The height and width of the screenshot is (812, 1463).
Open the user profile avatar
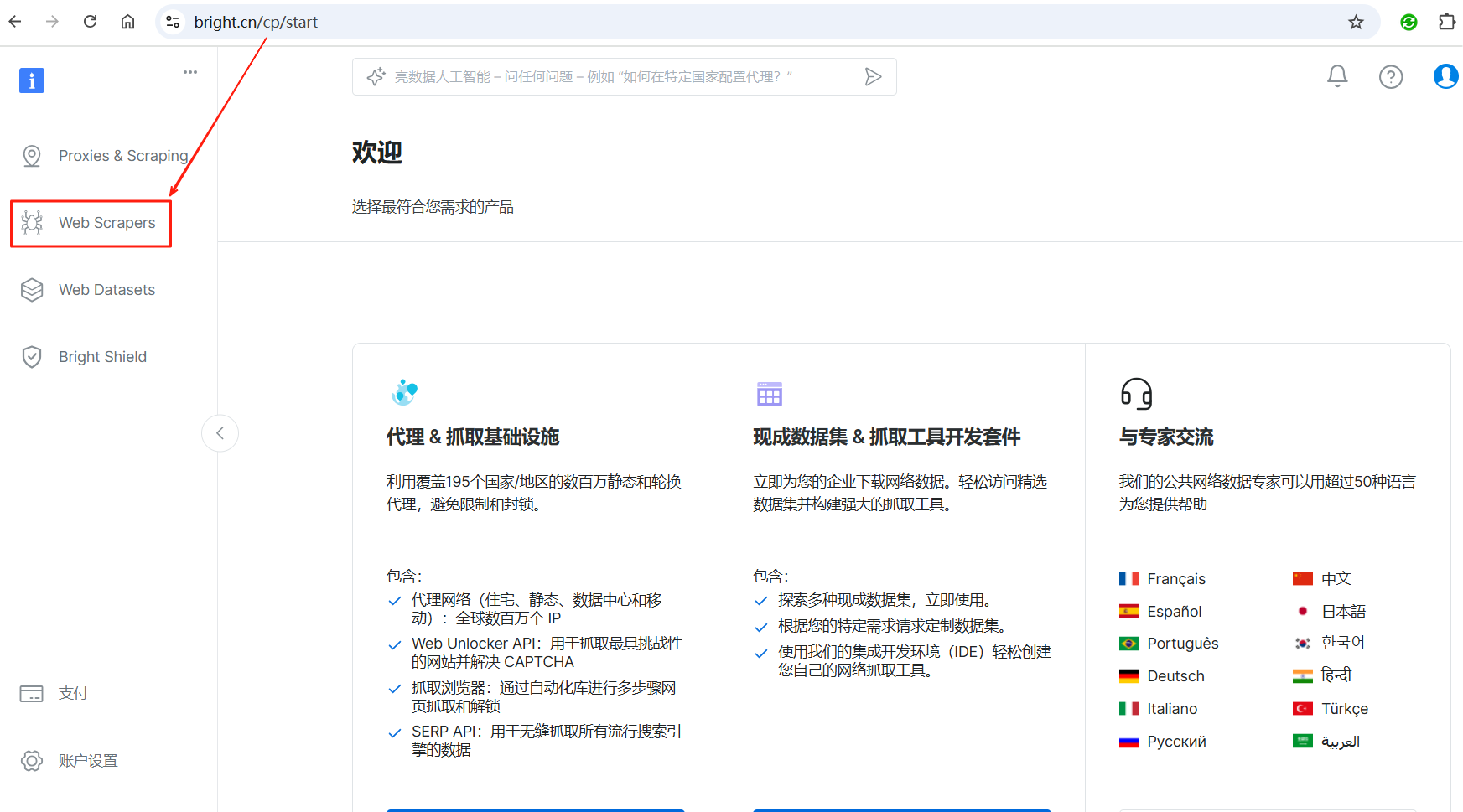click(x=1446, y=76)
